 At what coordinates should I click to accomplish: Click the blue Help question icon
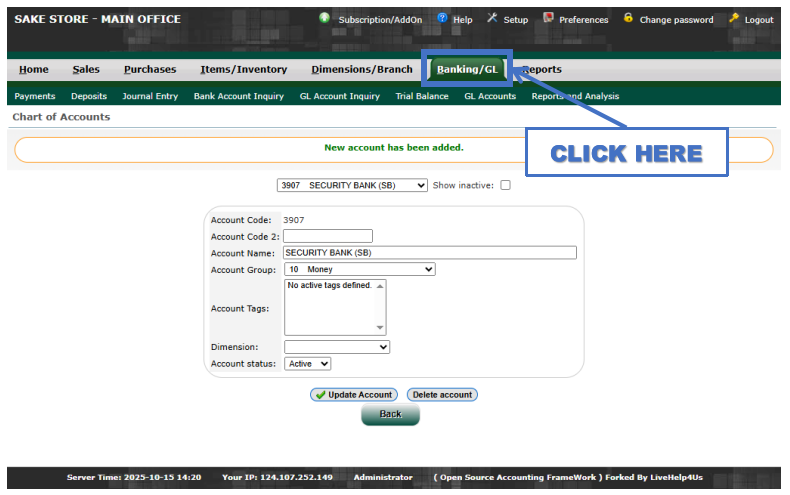(442, 18)
